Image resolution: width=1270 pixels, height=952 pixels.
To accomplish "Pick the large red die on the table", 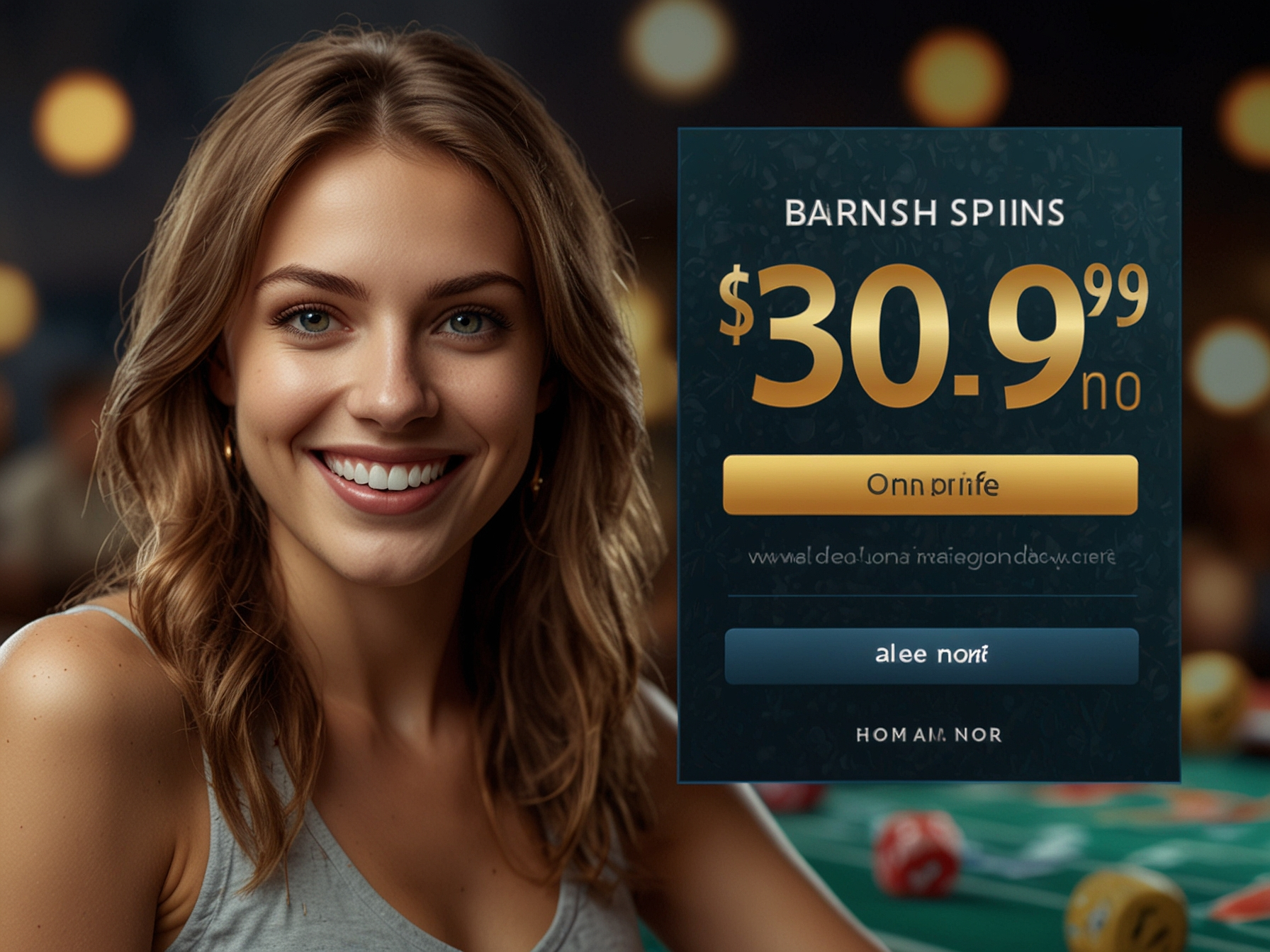I will coord(916,853).
